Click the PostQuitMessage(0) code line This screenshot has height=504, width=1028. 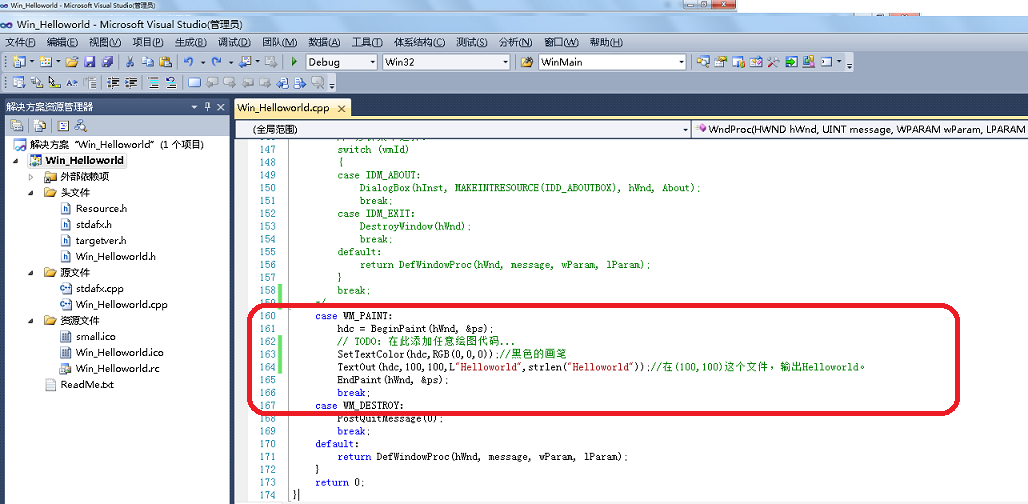click(391, 418)
